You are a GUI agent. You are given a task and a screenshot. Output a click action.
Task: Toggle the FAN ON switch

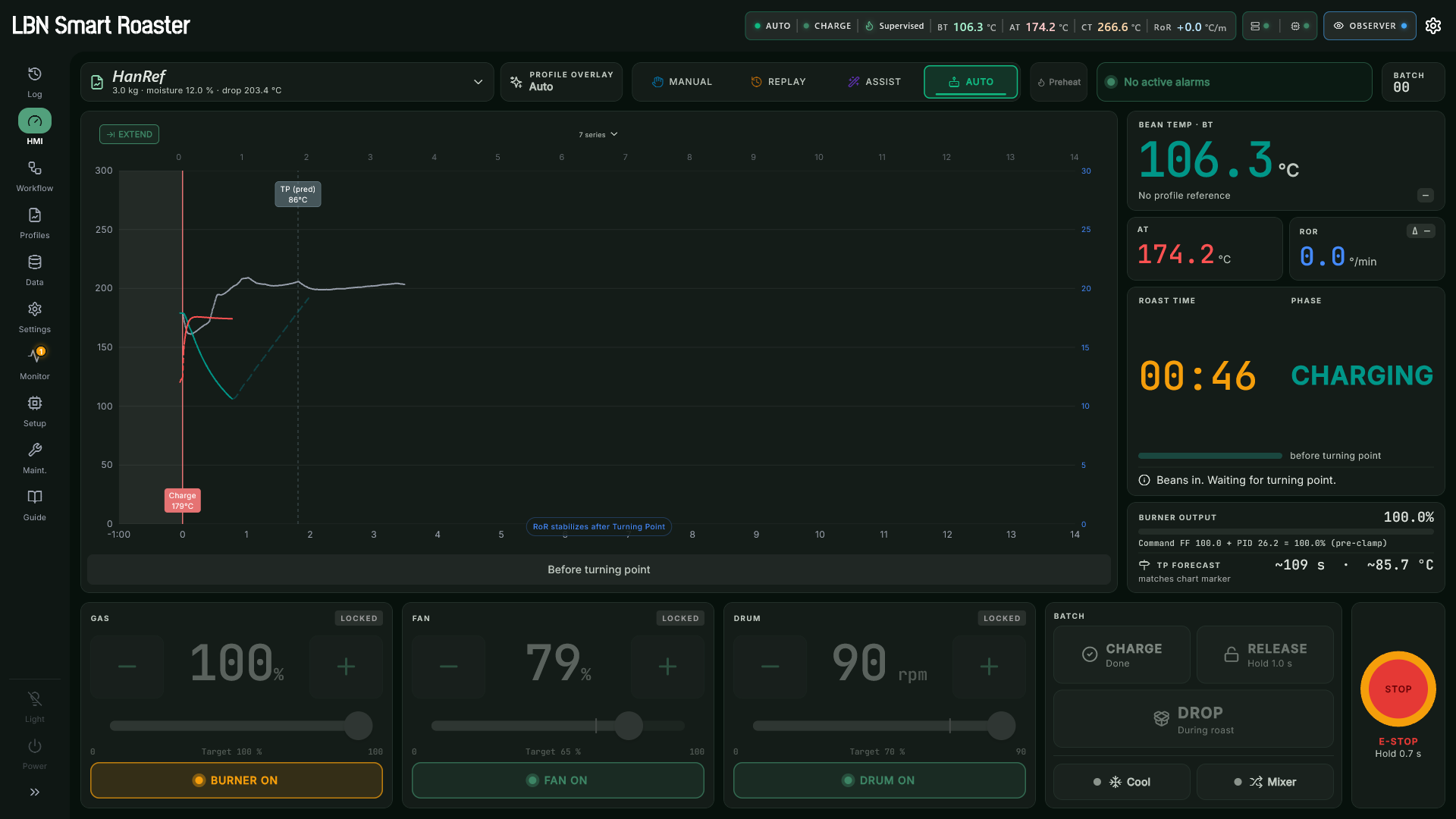click(558, 780)
